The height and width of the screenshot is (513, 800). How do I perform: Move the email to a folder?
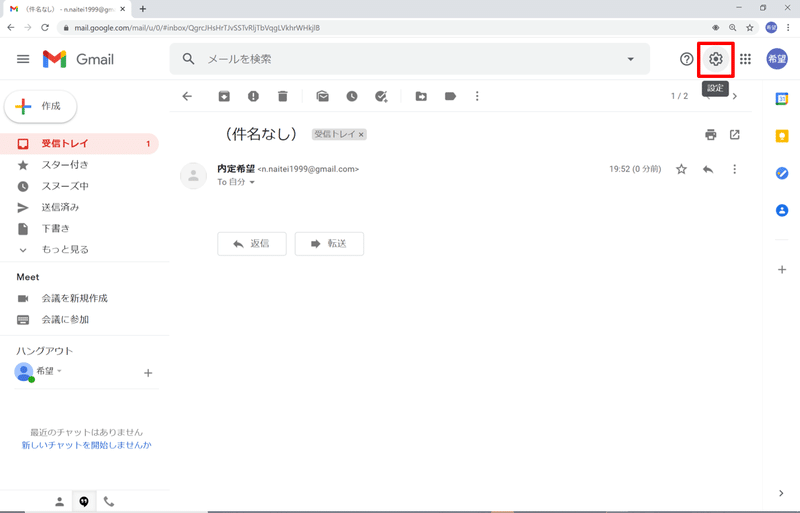421,96
